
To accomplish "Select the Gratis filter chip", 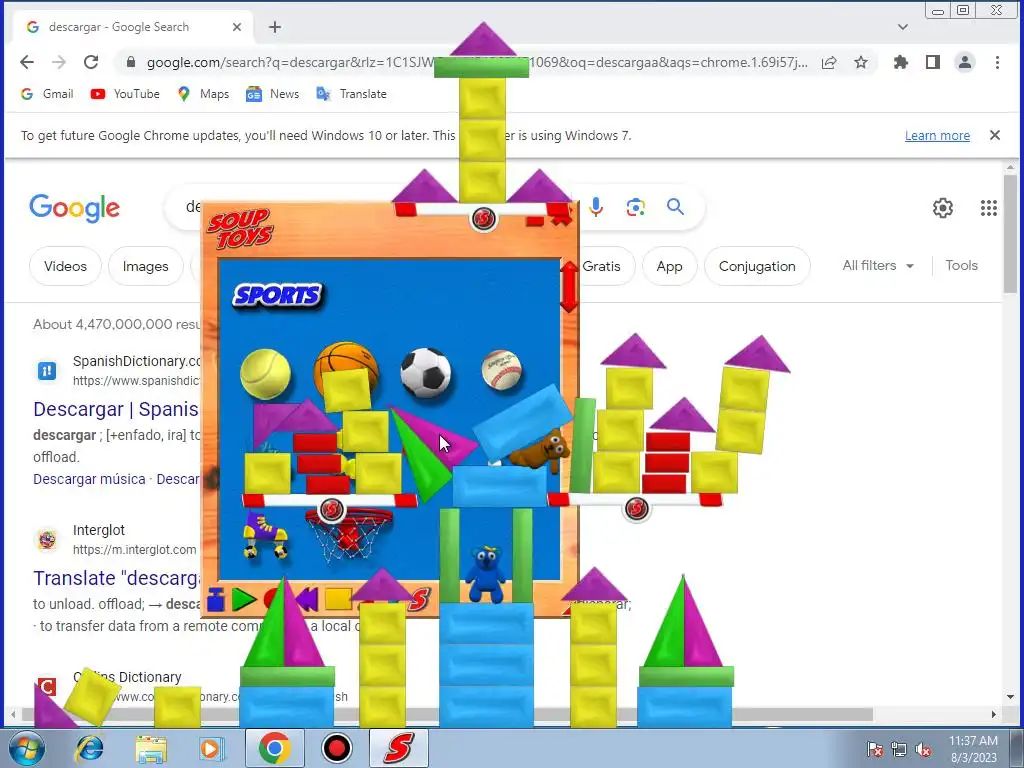I will point(601,266).
